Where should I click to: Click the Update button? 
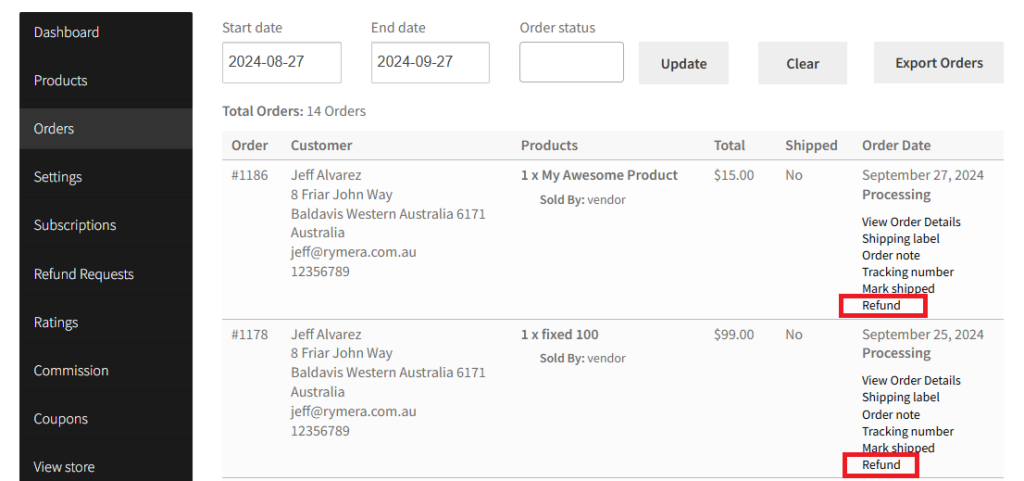coord(684,63)
